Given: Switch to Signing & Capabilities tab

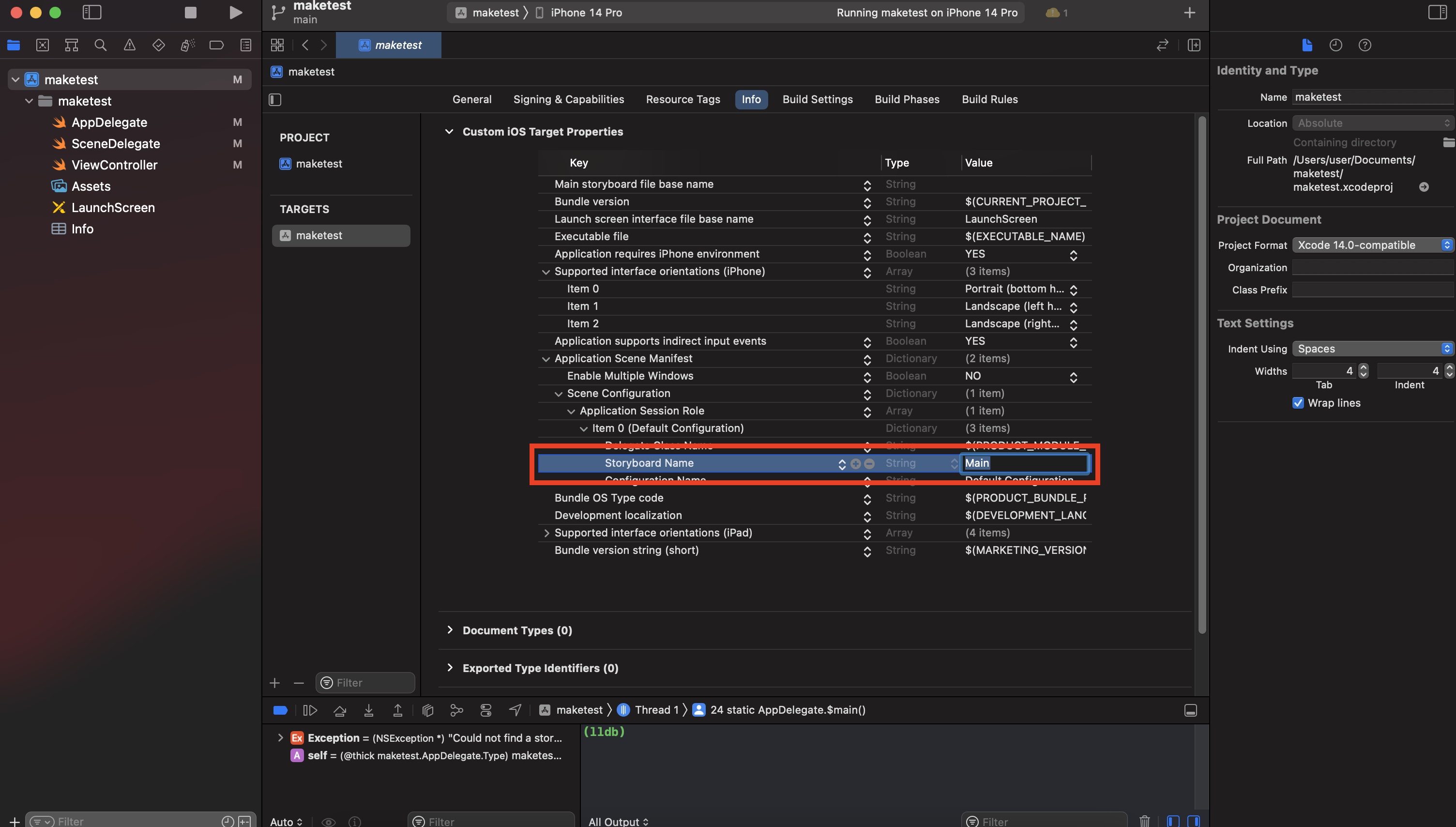Looking at the screenshot, I should pos(568,99).
